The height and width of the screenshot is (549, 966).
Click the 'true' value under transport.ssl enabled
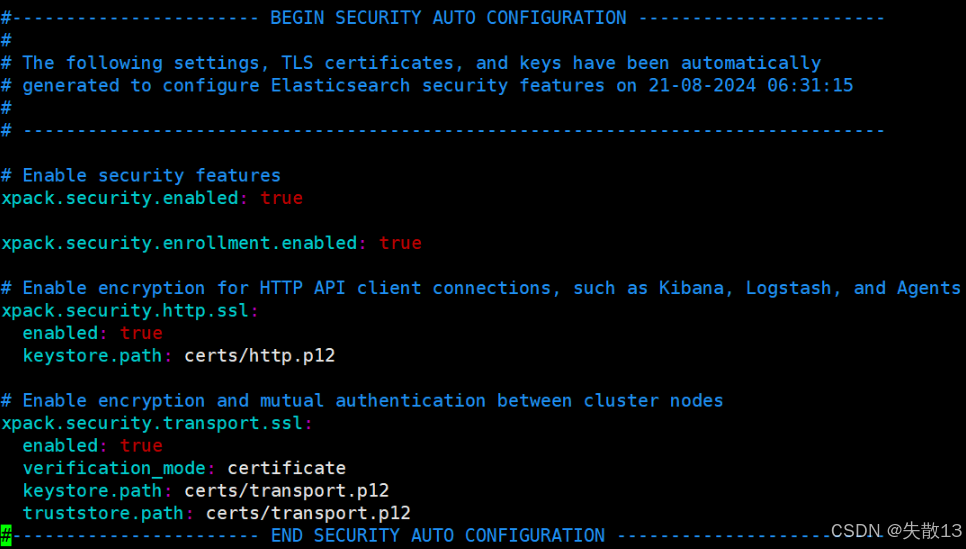click(141, 445)
